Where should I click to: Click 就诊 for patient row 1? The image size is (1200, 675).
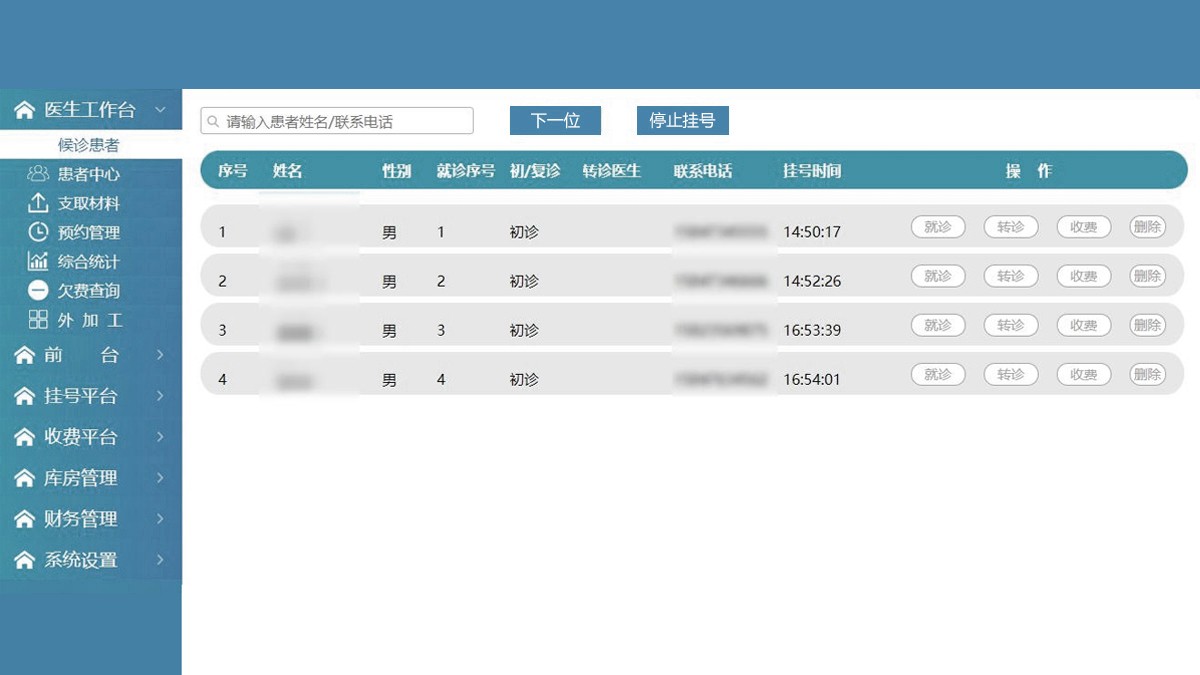(x=937, y=227)
